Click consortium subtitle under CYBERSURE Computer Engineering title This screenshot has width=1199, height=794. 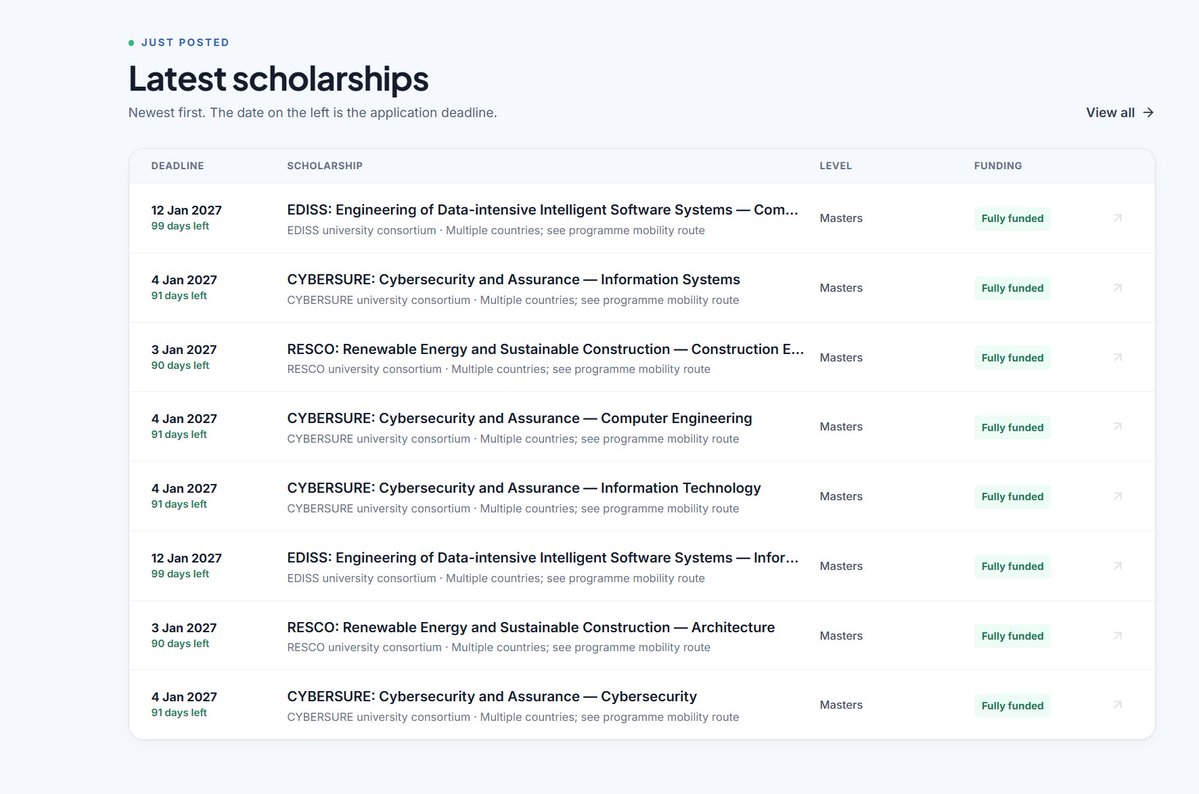tap(513, 439)
